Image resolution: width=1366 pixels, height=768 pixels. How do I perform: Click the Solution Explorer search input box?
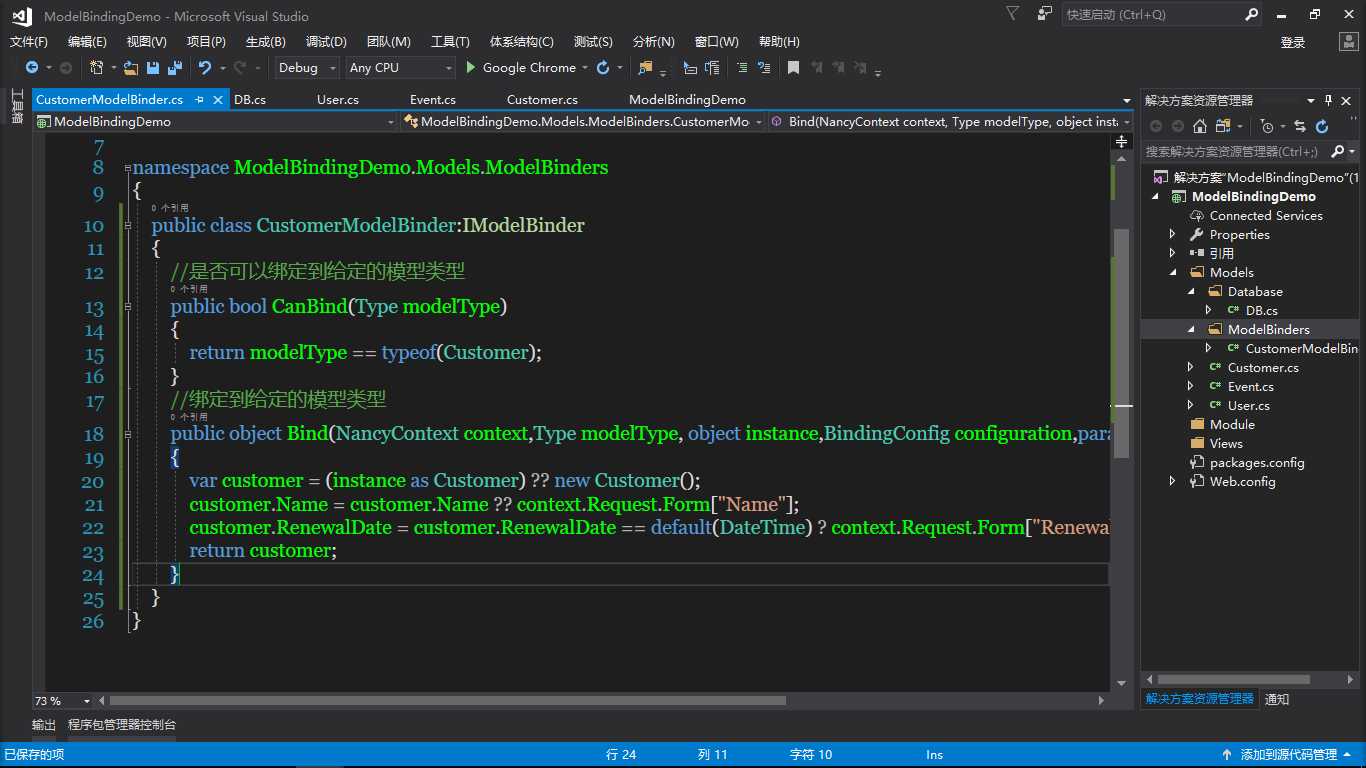(1236, 151)
